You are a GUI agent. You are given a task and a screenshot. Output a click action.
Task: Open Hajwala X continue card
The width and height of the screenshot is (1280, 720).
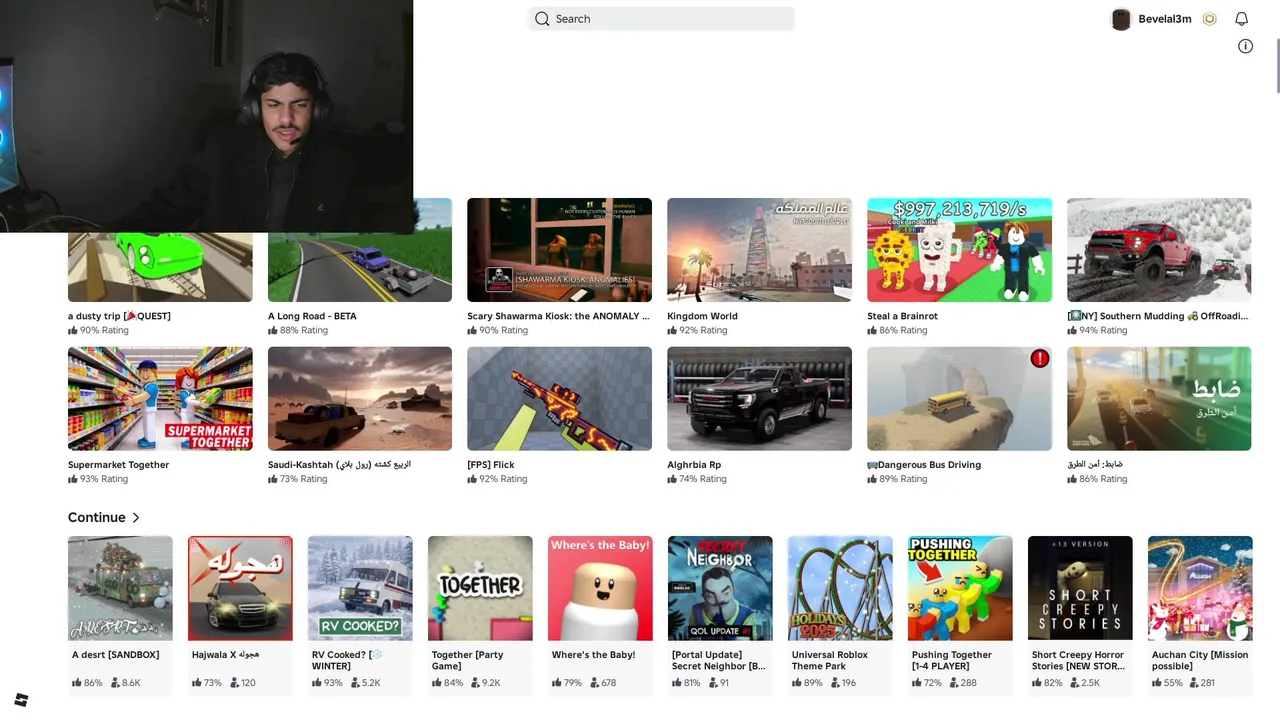pyautogui.click(x=240, y=615)
